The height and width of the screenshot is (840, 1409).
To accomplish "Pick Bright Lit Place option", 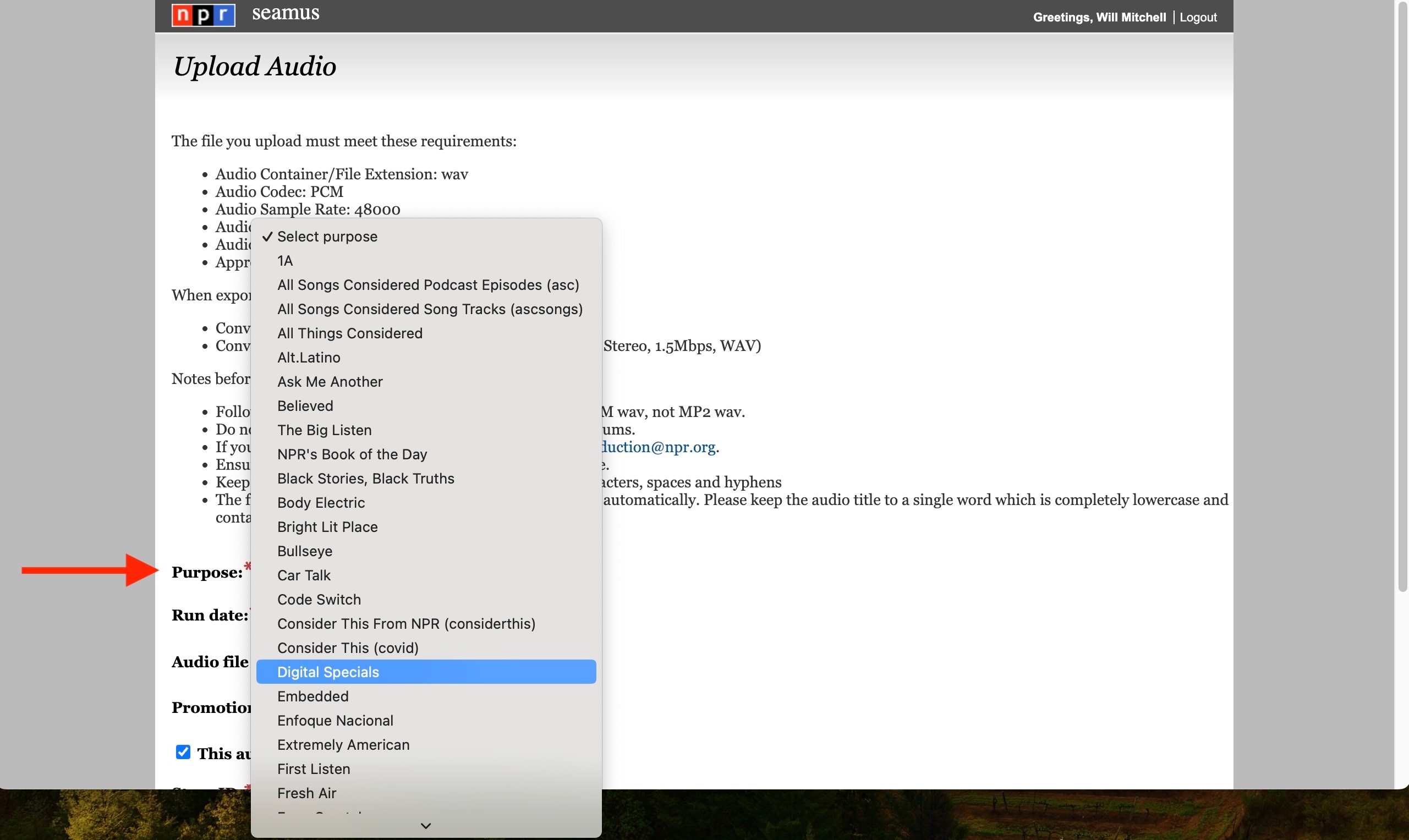I will tap(426, 527).
